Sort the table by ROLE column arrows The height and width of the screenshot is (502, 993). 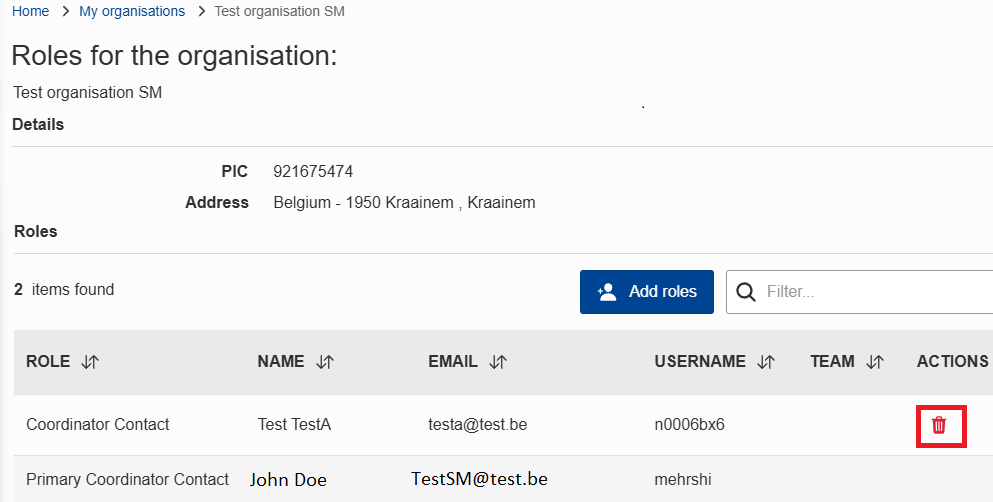click(90, 362)
